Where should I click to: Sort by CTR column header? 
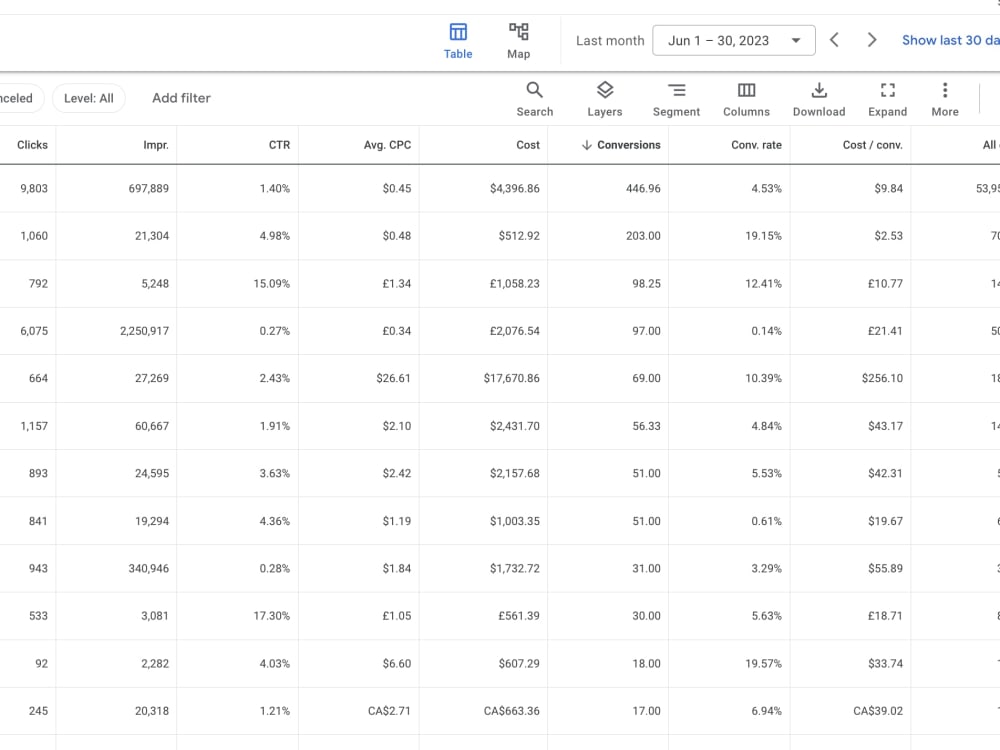279,145
